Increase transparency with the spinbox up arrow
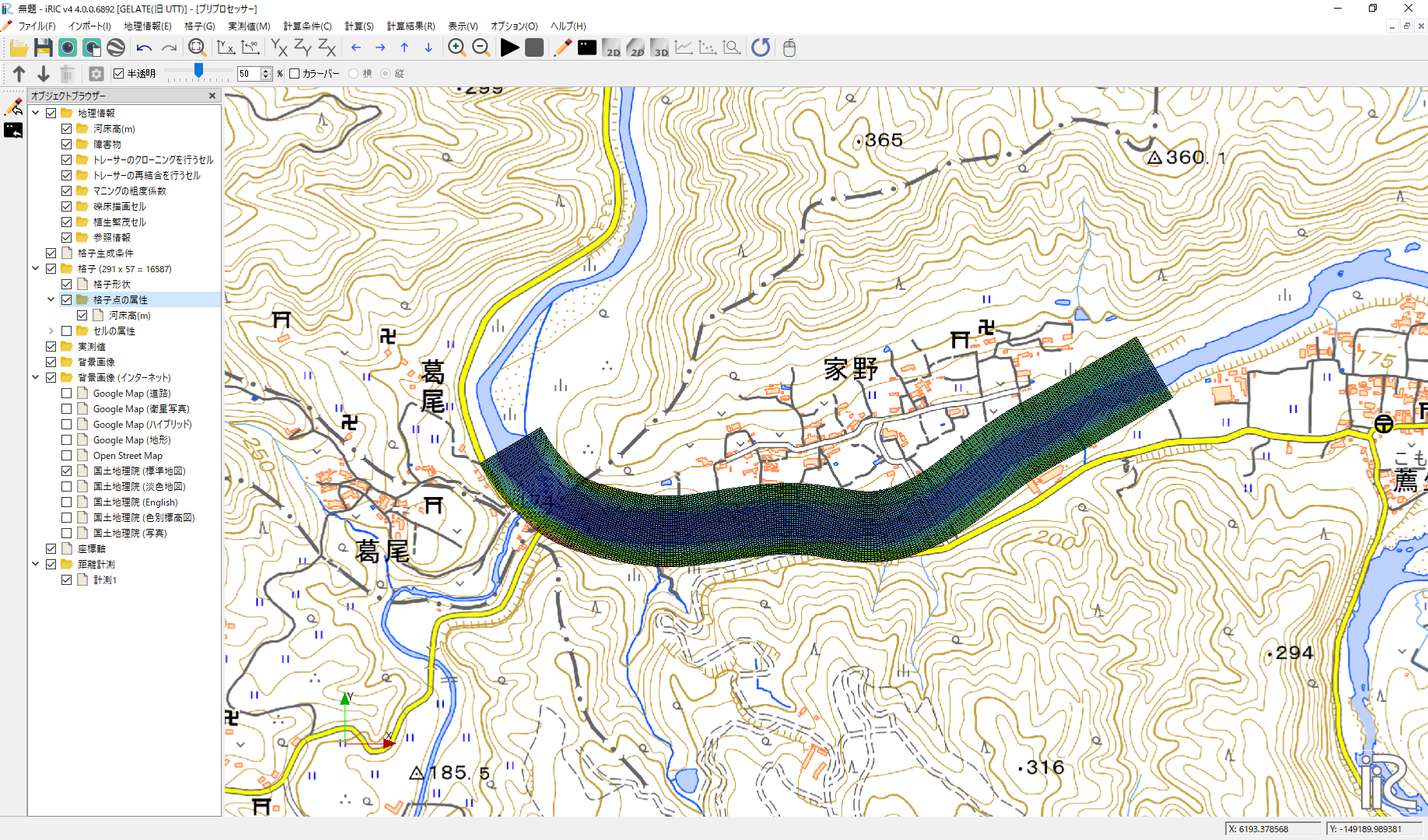 266,71
